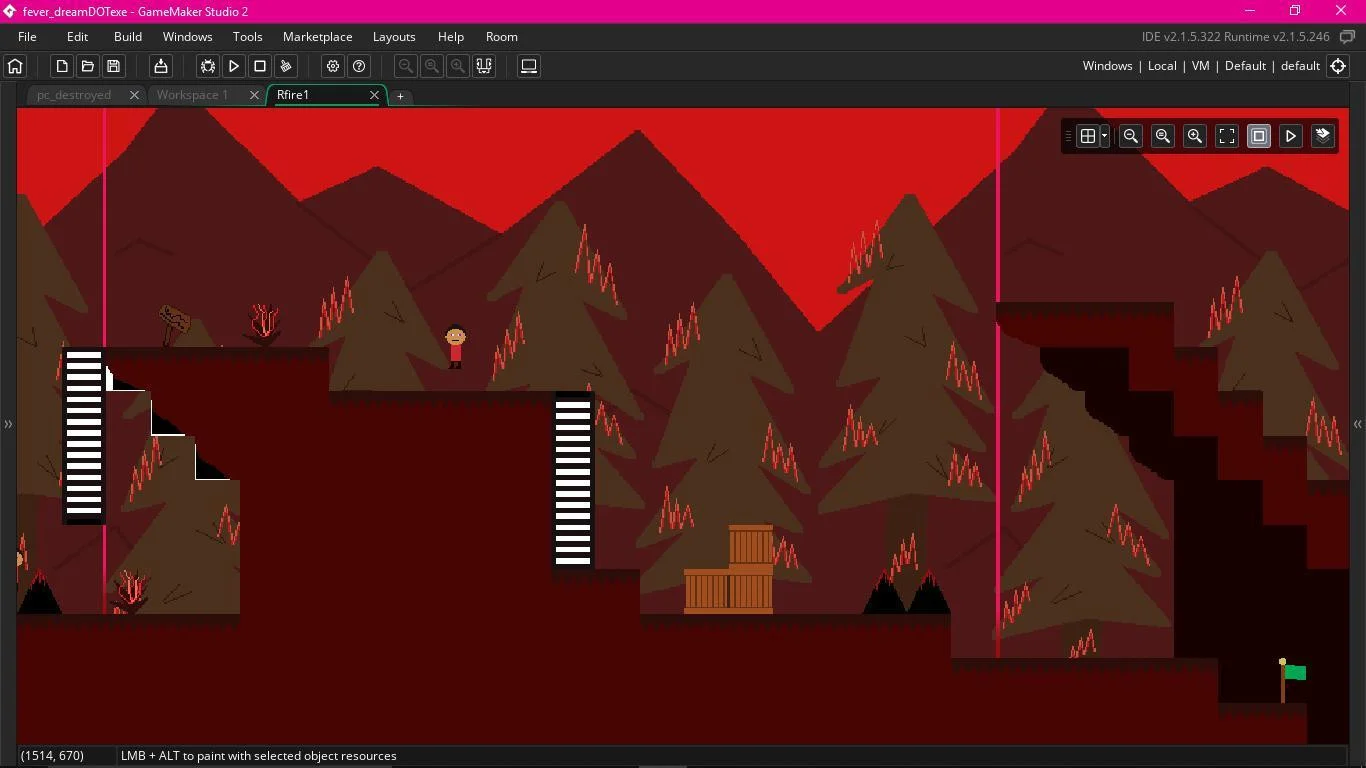
Task: Open the Tools menu
Action: 248,37
